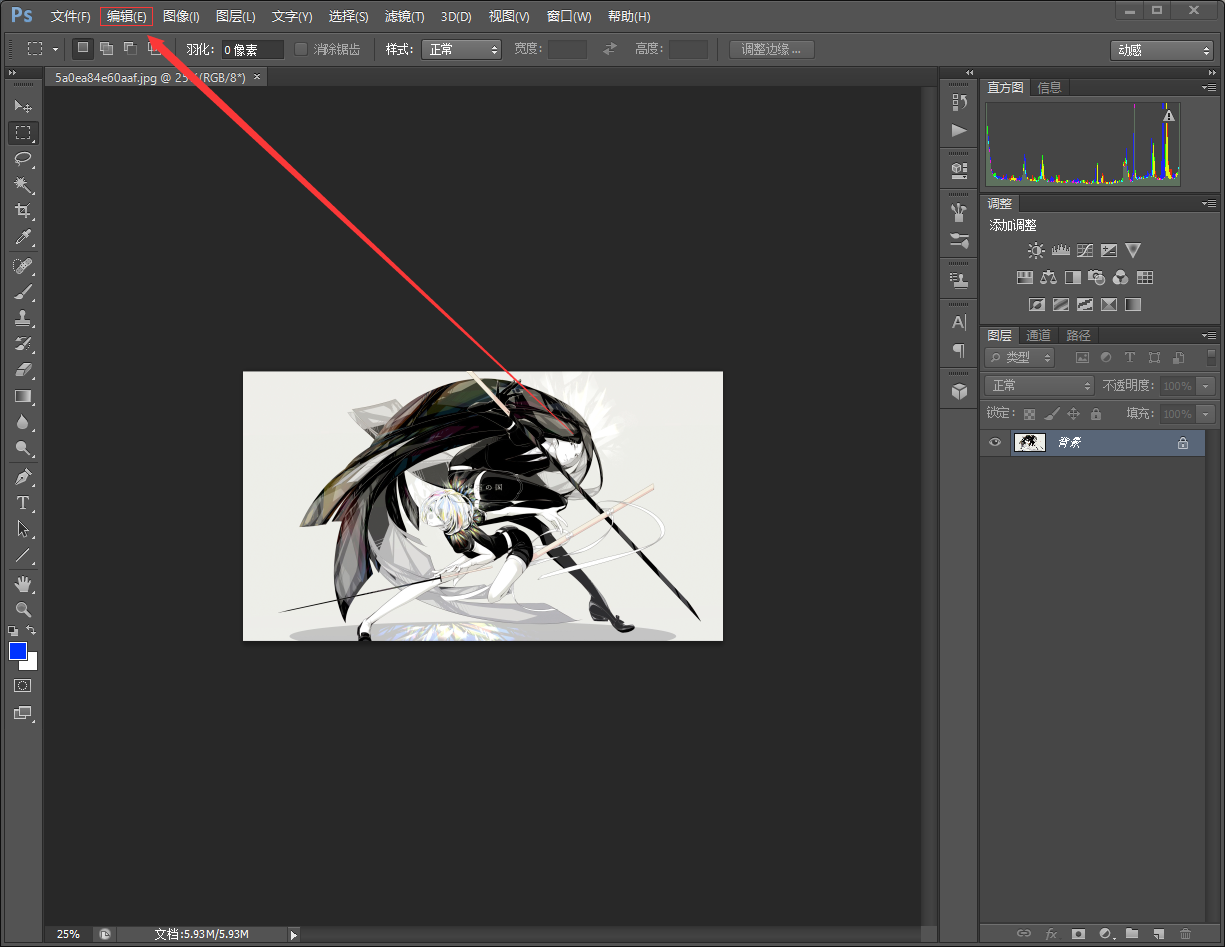Image resolution: width=1225 pixels, height=947 pixels.
Task: Open the Character panel icon
Action: coord(959,322)
